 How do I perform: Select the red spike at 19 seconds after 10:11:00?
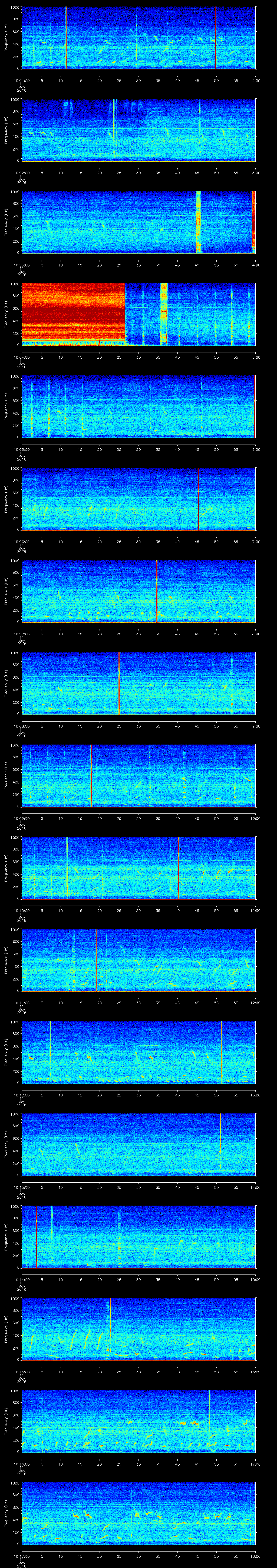(x=96, y=960)
